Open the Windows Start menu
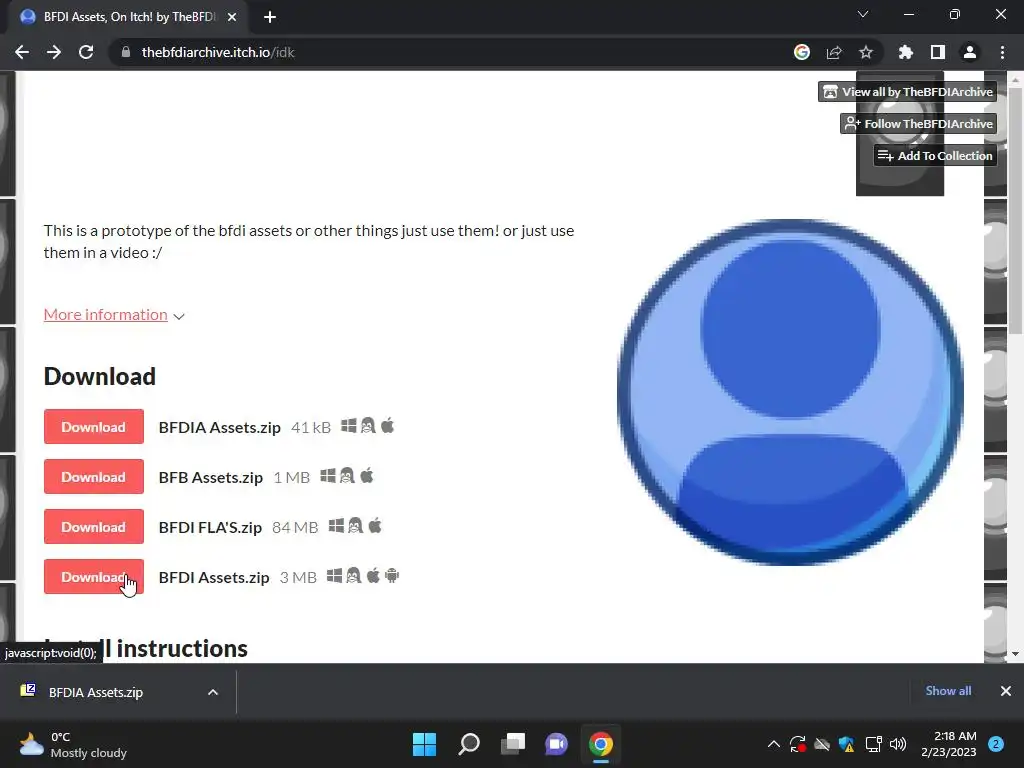This screenshot has height=768, width=1024. click(x=424, y=744)
